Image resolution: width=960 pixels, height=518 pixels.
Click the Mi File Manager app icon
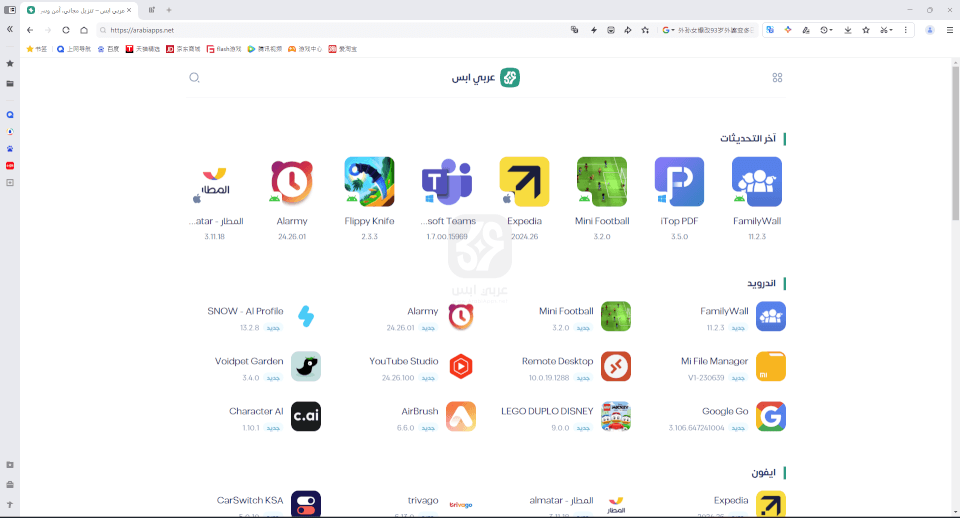pos(771,366)
